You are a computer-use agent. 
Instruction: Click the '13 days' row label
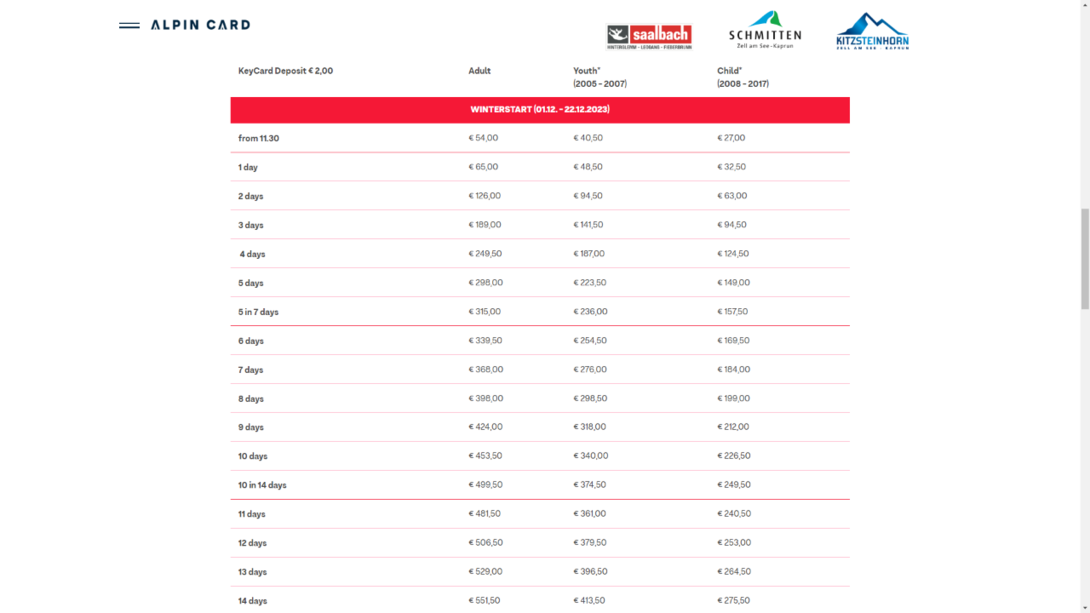tap(252, 572)
